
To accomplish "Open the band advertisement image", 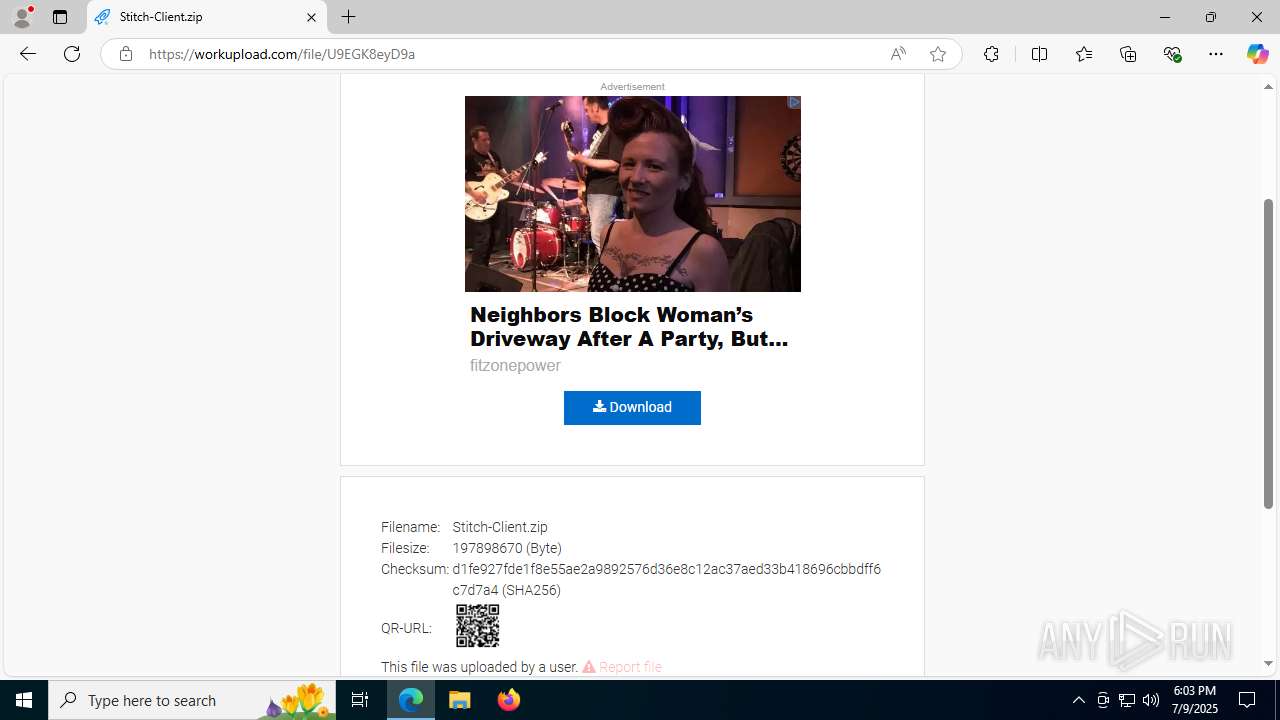I will coord(632,194).
